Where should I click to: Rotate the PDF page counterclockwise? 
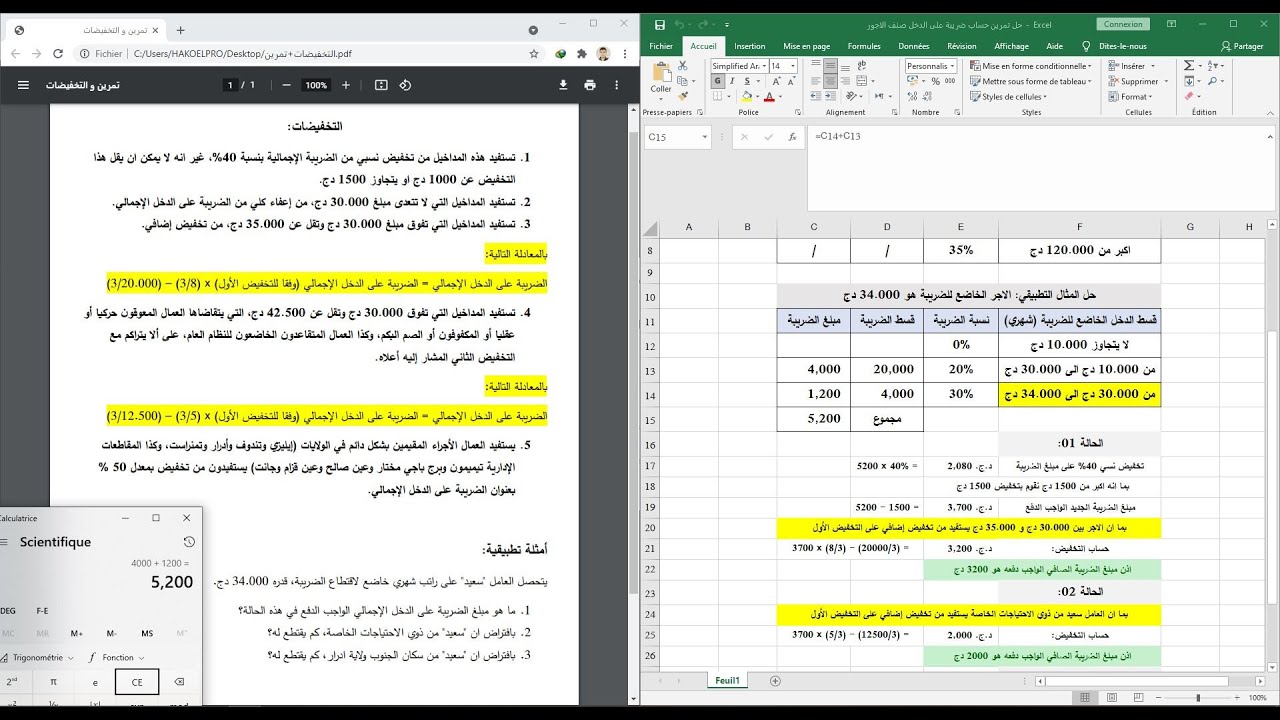405,85
